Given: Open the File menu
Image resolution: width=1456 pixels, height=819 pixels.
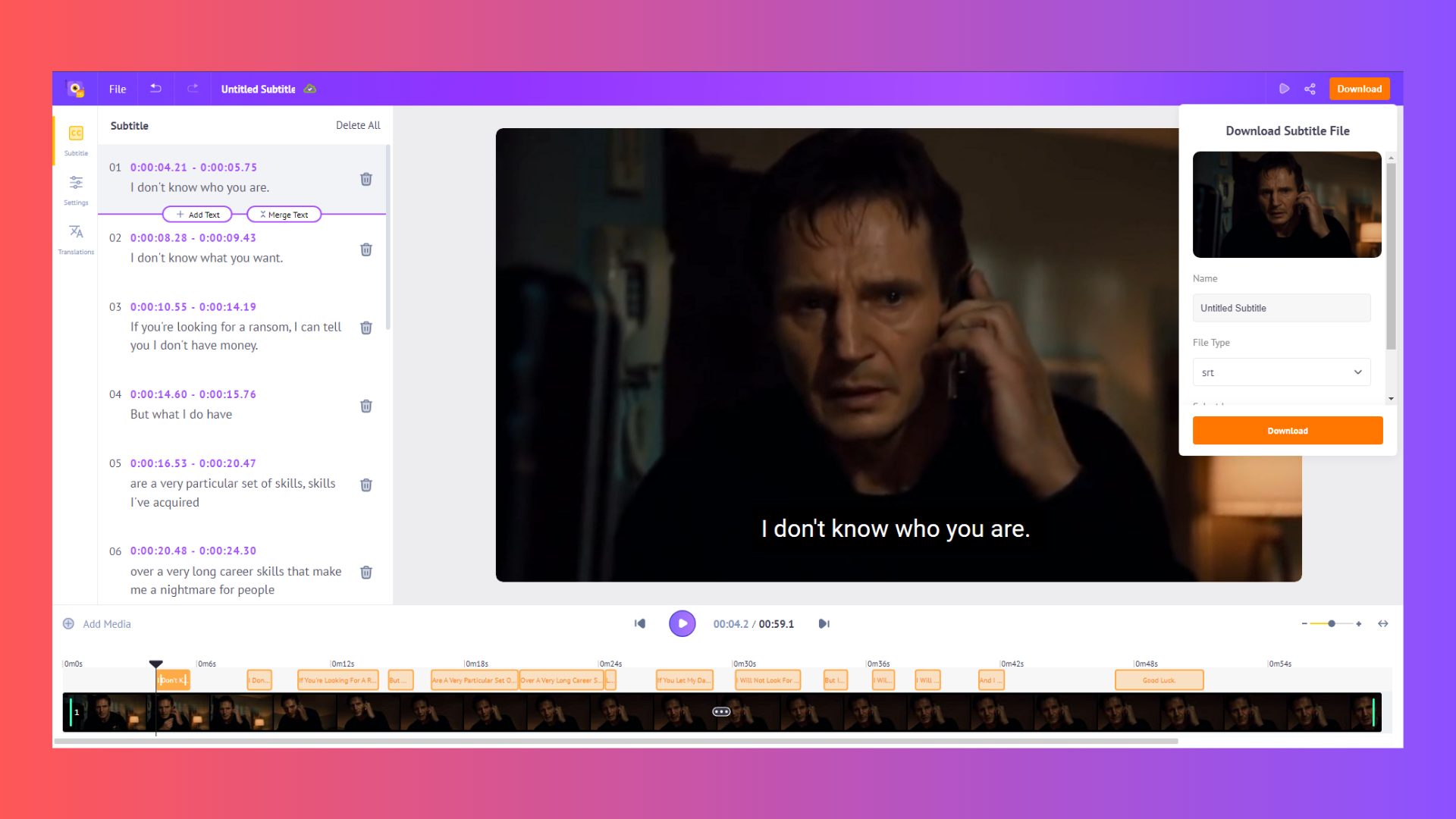Looking at the screenshot, I should [118, 89].
